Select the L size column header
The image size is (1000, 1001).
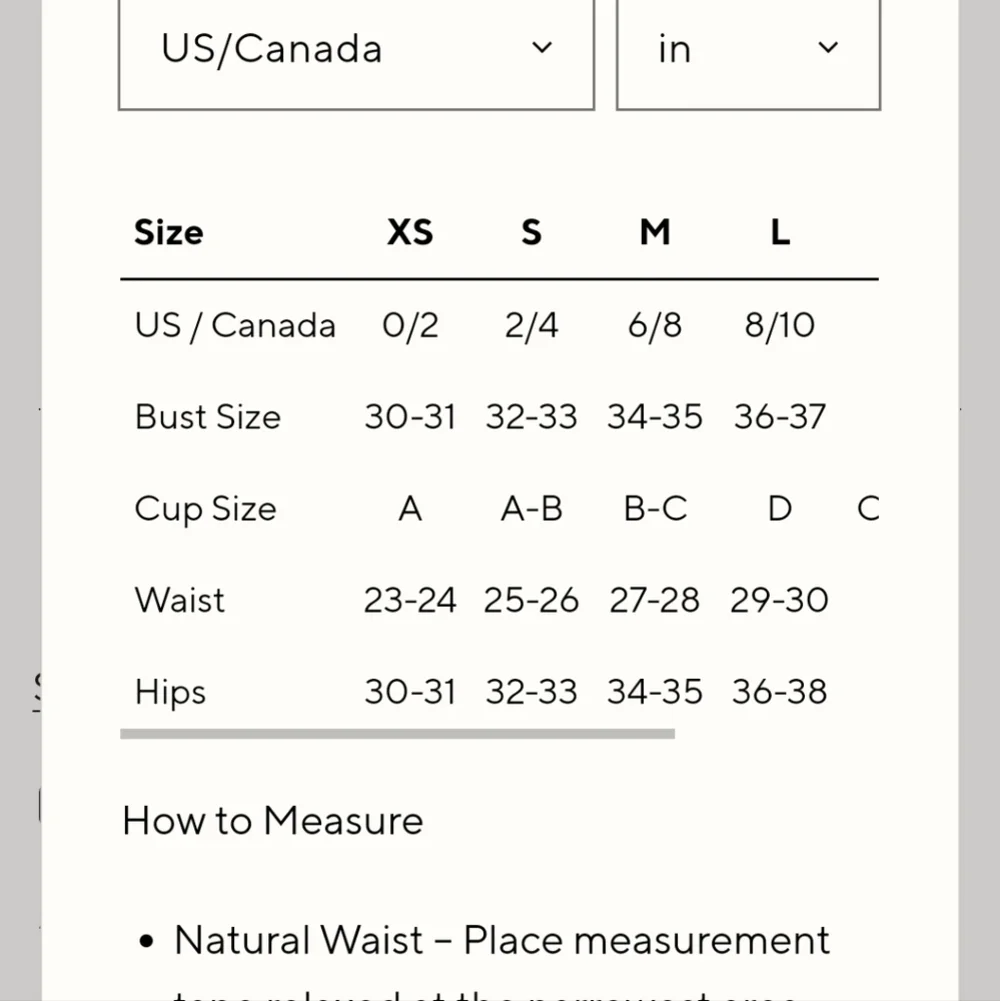780,232
